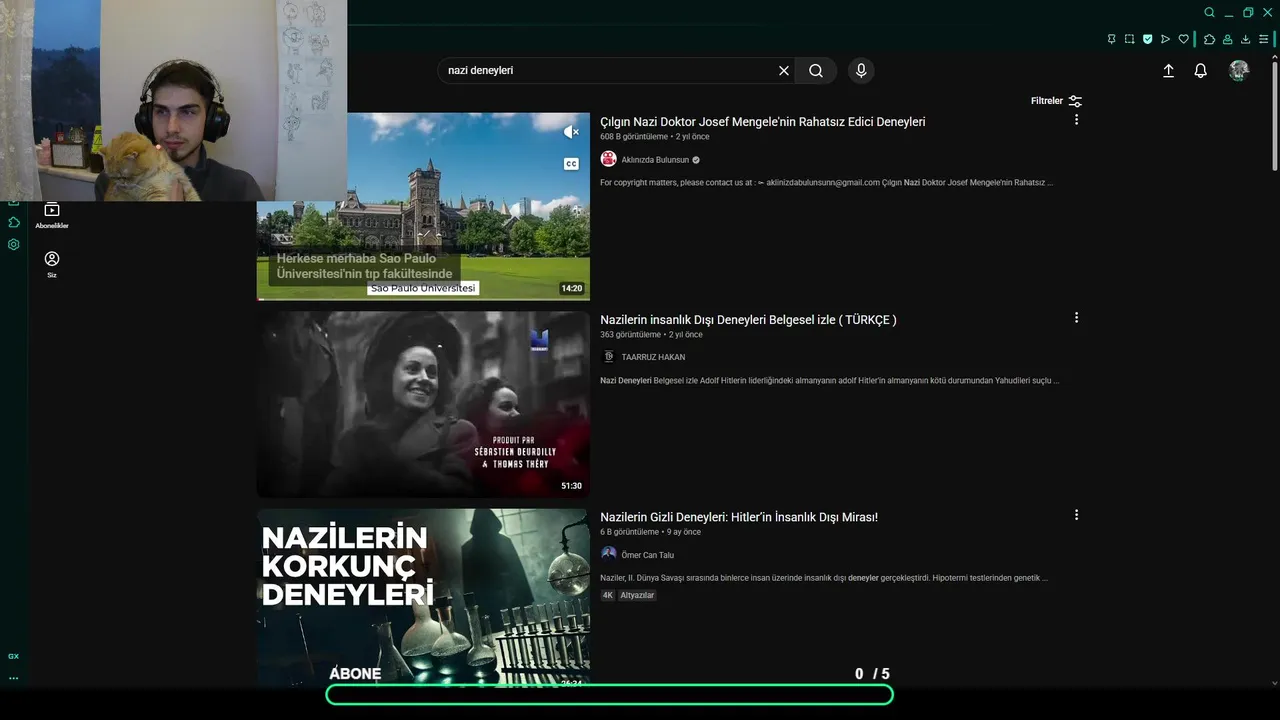Start voice search with the microphone

pos(861,71)
